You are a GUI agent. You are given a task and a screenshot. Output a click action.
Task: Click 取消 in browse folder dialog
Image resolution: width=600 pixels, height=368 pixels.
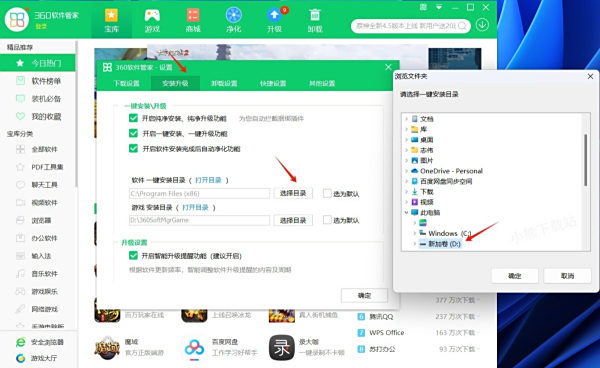[567, 276]
